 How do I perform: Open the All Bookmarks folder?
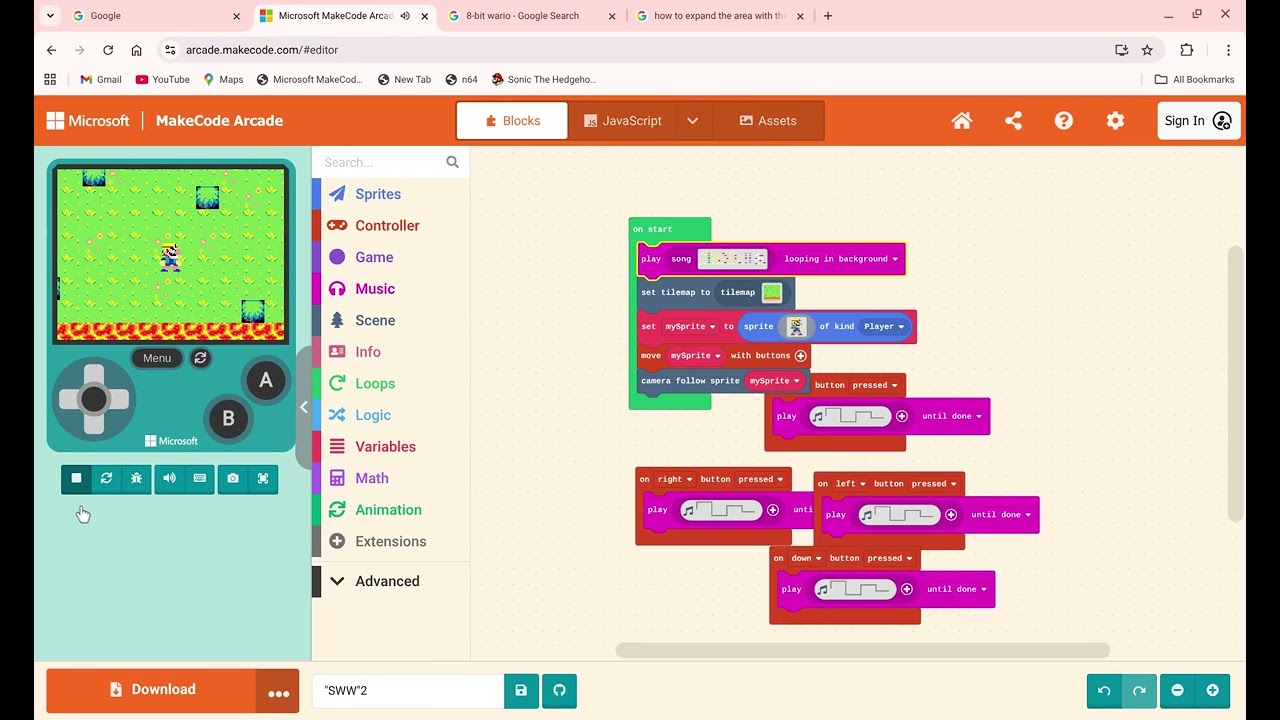point(1194,80)
